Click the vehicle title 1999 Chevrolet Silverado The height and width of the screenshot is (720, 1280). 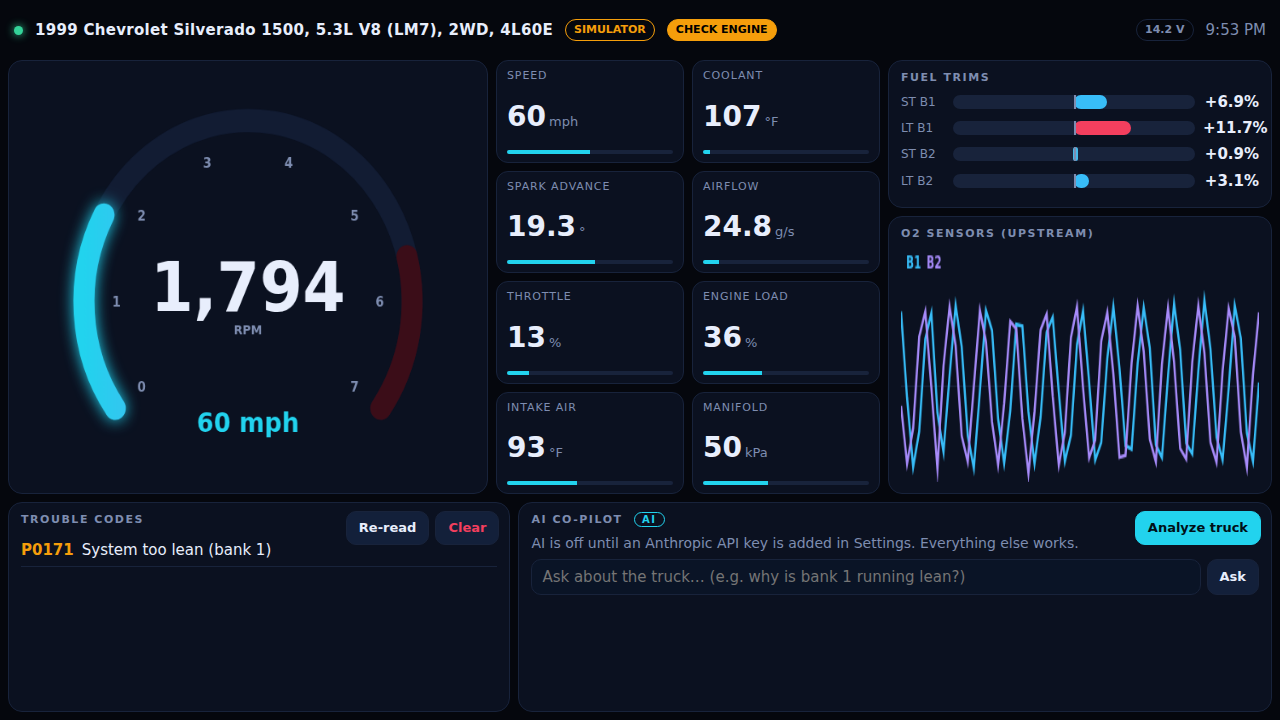[294, 30]
